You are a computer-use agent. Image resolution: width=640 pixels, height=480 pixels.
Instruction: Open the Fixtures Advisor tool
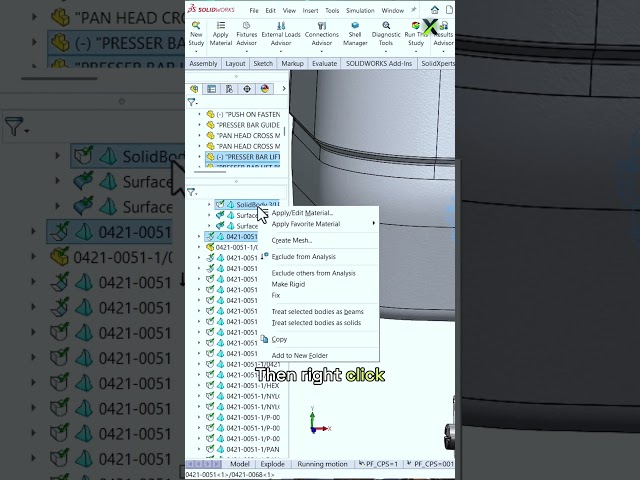[x=247, y=34]
